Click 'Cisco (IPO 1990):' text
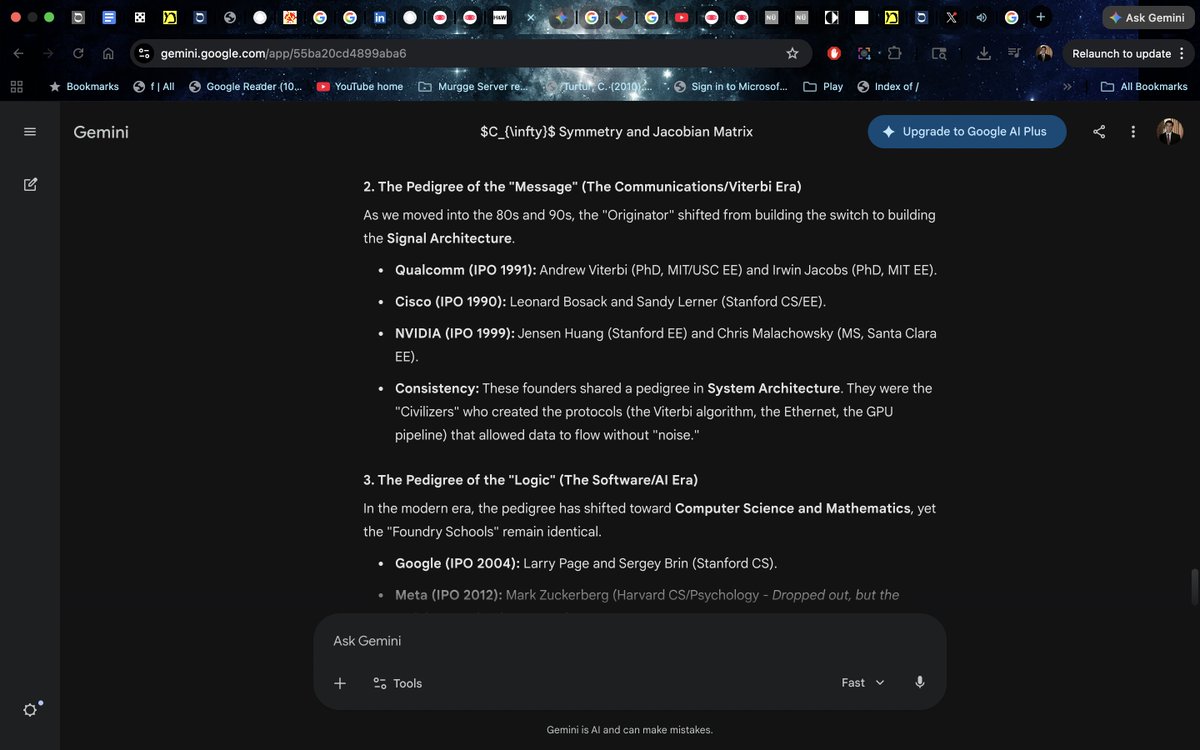Image resolution: width=1200 pixels, height=750 pixels. [451, 301]
